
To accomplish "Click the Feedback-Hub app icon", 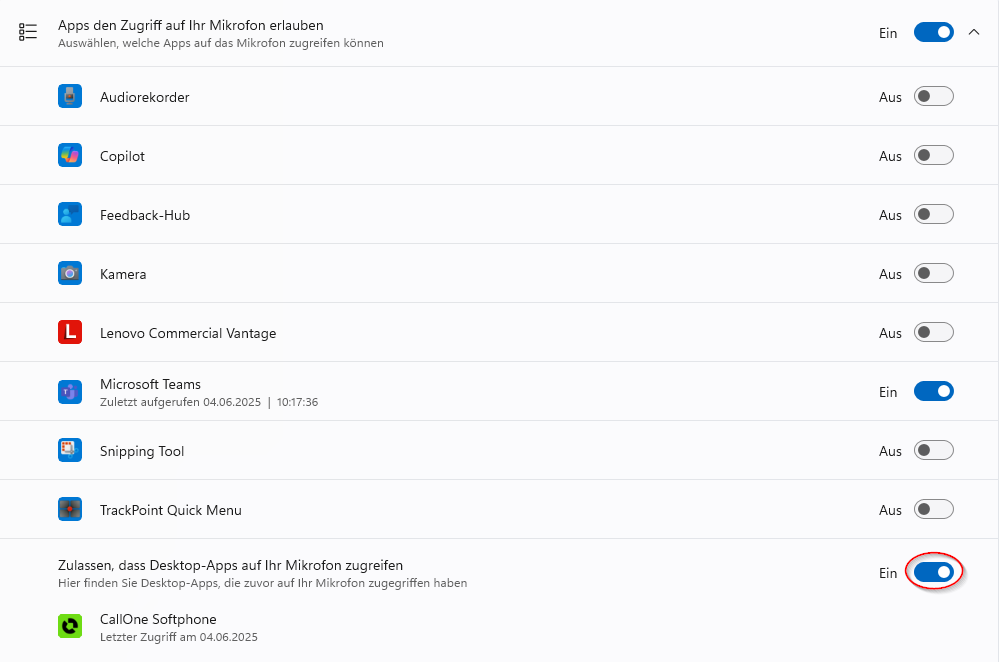I will [70, 214].
